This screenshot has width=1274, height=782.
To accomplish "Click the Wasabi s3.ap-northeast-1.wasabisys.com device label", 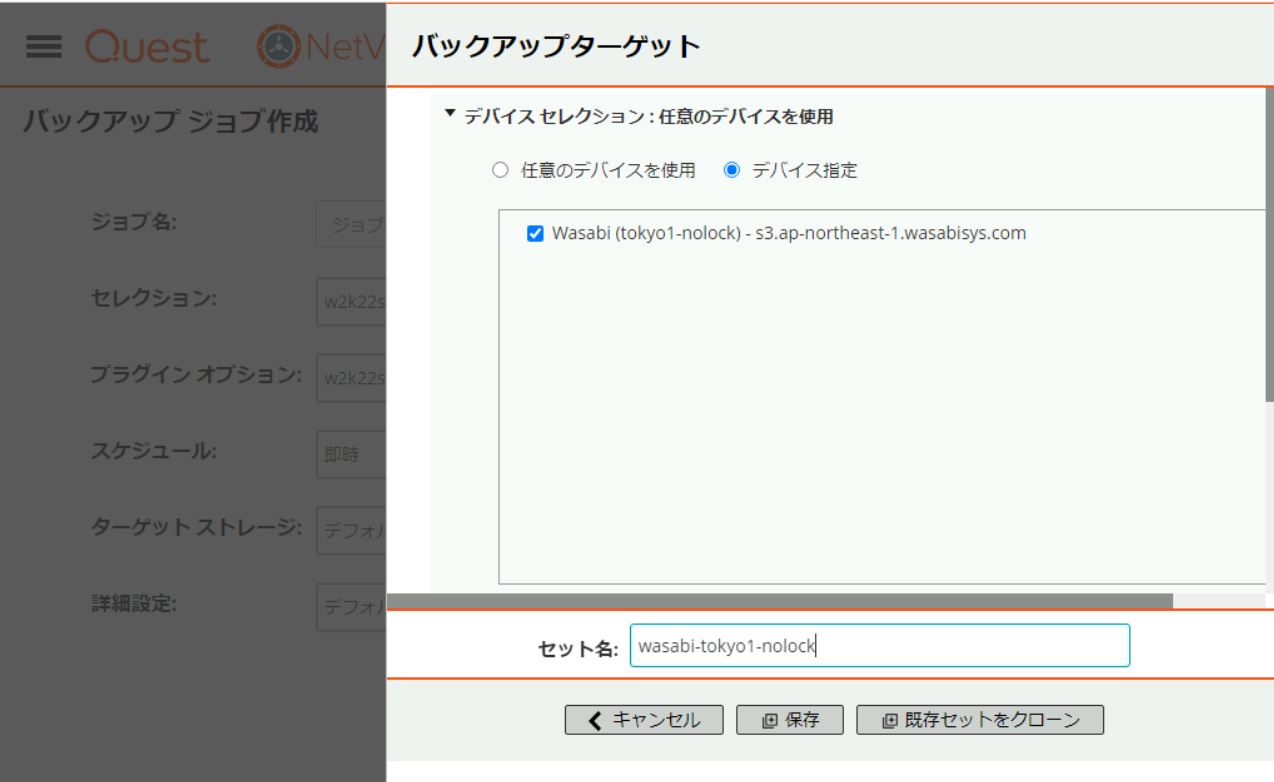I will tap(789, 233).
